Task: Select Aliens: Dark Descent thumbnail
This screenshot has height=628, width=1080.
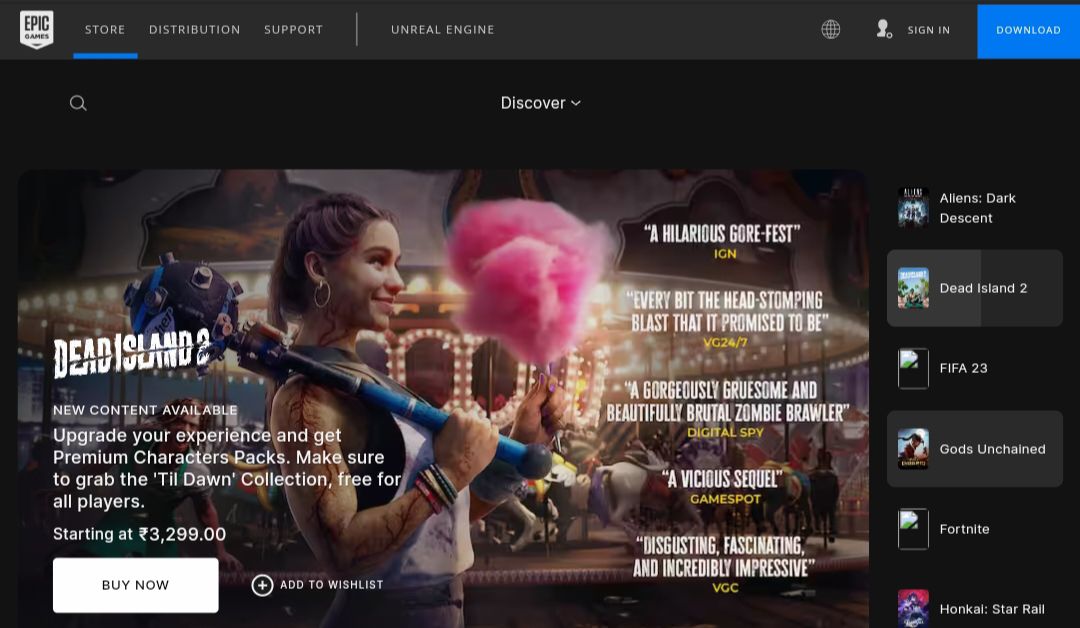Action: pyautogui.click(x=913, y=208)
